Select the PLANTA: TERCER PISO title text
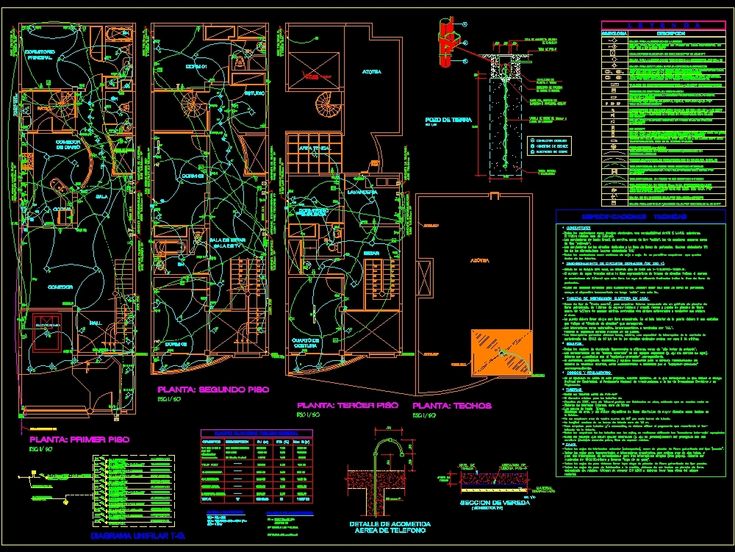 click(x=341, y=405)
